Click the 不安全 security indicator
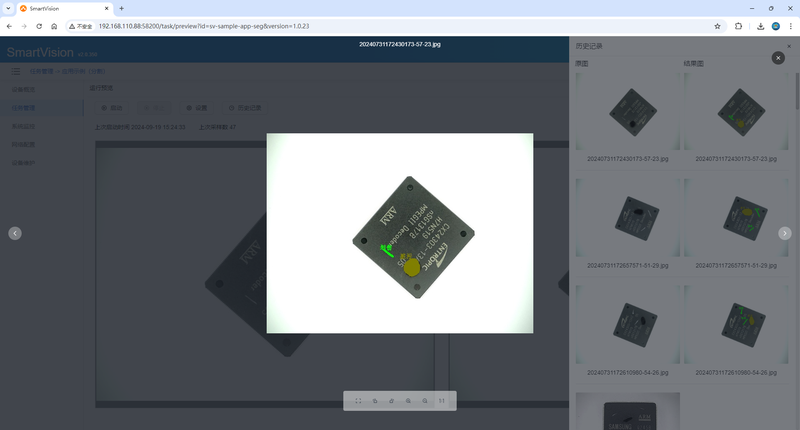Screen dimensions: 800x430 click(81, 26)
